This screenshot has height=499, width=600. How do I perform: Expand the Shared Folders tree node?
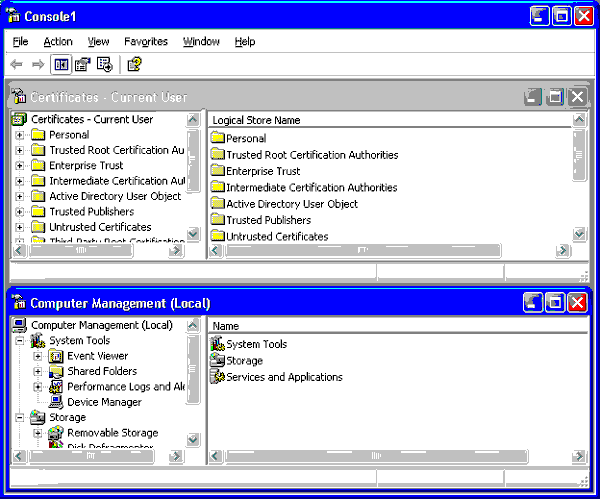[38, 372]
